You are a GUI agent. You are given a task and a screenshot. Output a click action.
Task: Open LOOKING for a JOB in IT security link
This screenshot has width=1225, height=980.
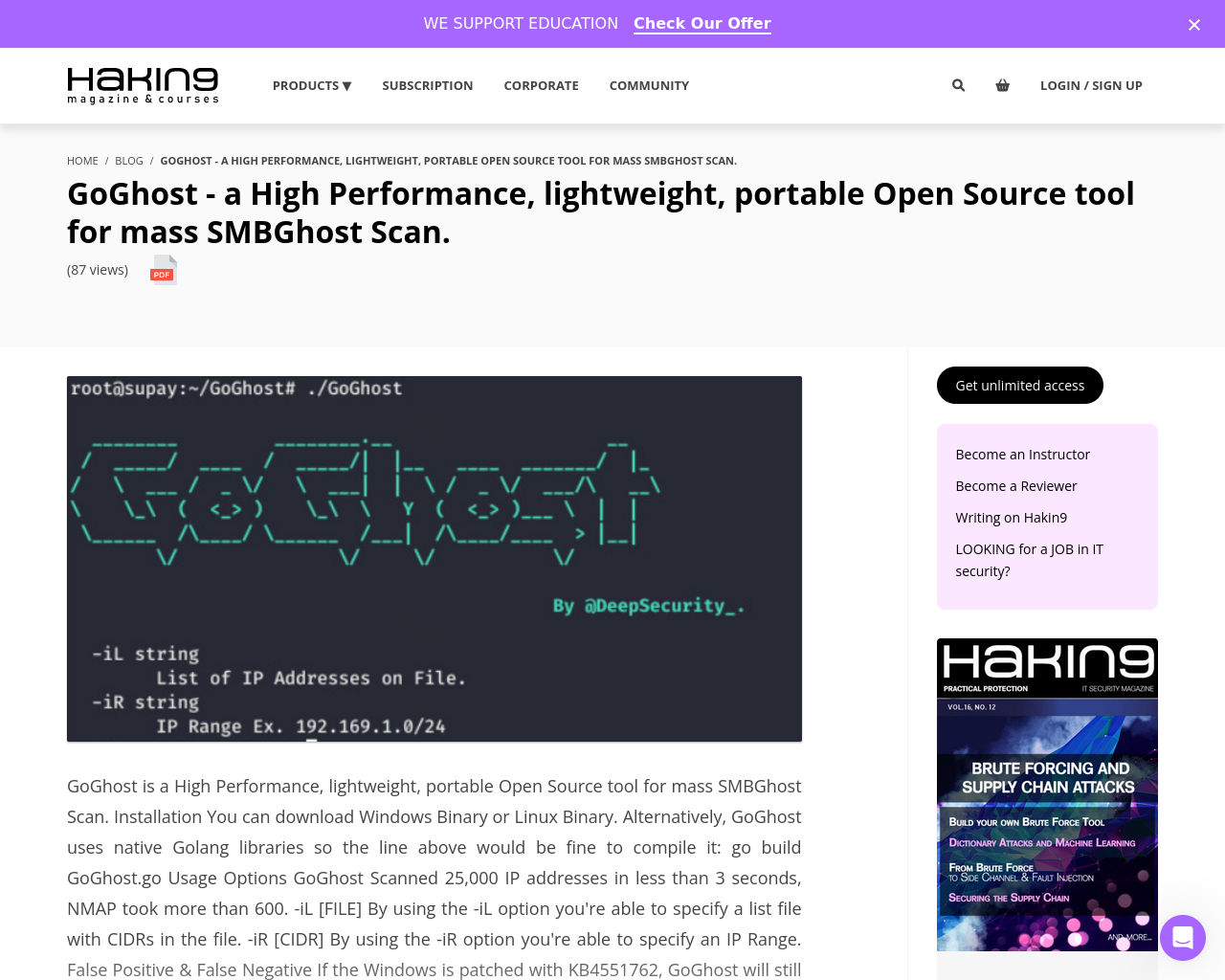[x=1029, y=560]
